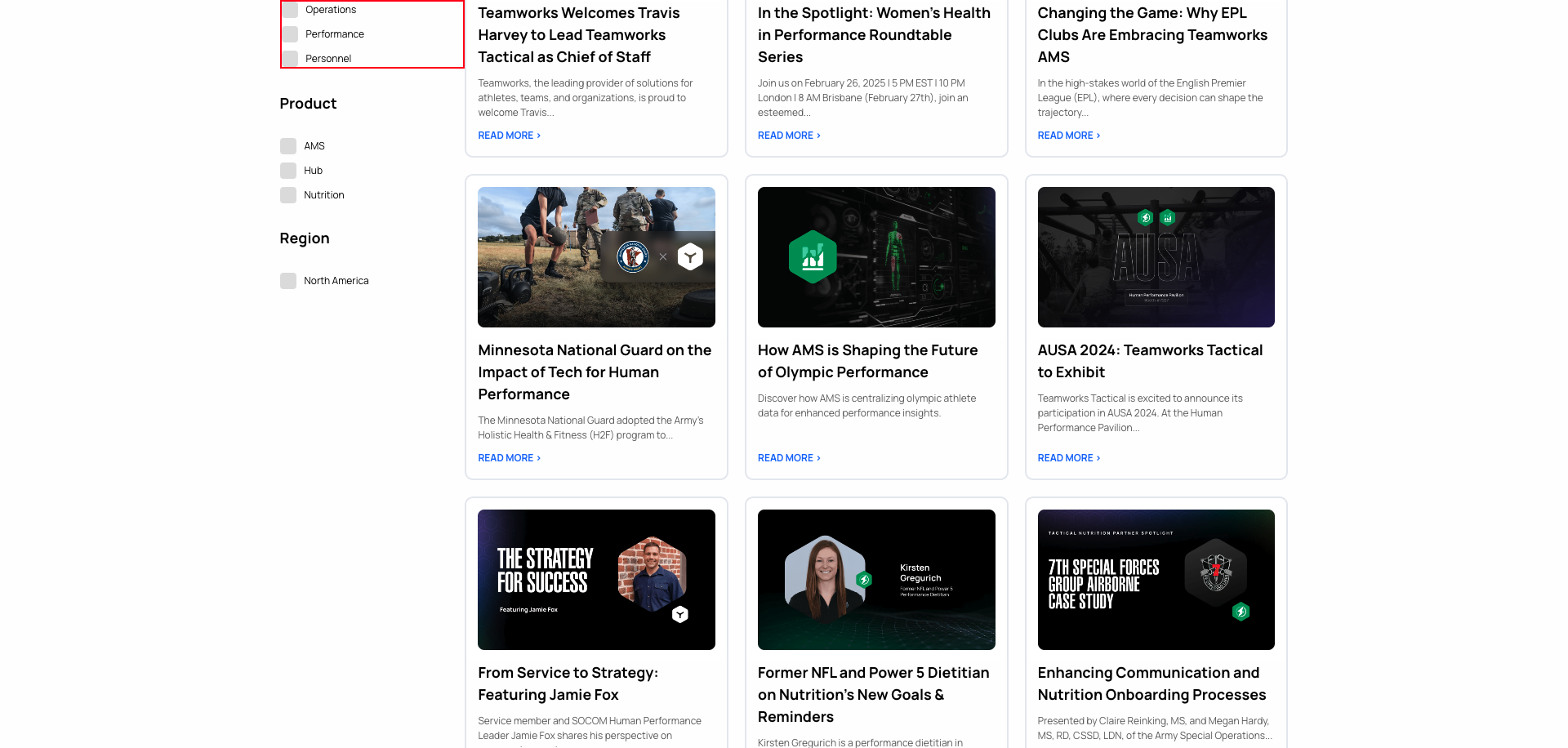
Task: Click READ MORE under the Women's Health Roundtable
Action: point(787,135)
